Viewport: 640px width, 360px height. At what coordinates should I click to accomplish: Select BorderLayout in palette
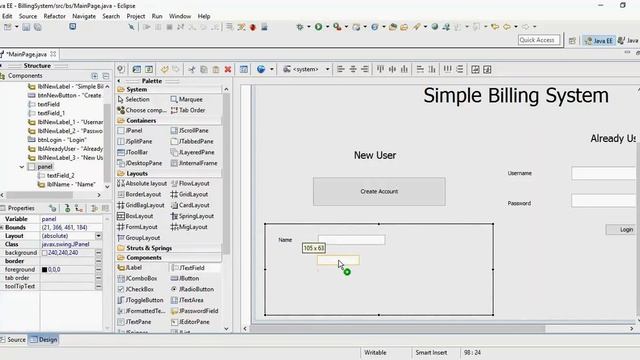pos(139,194)
